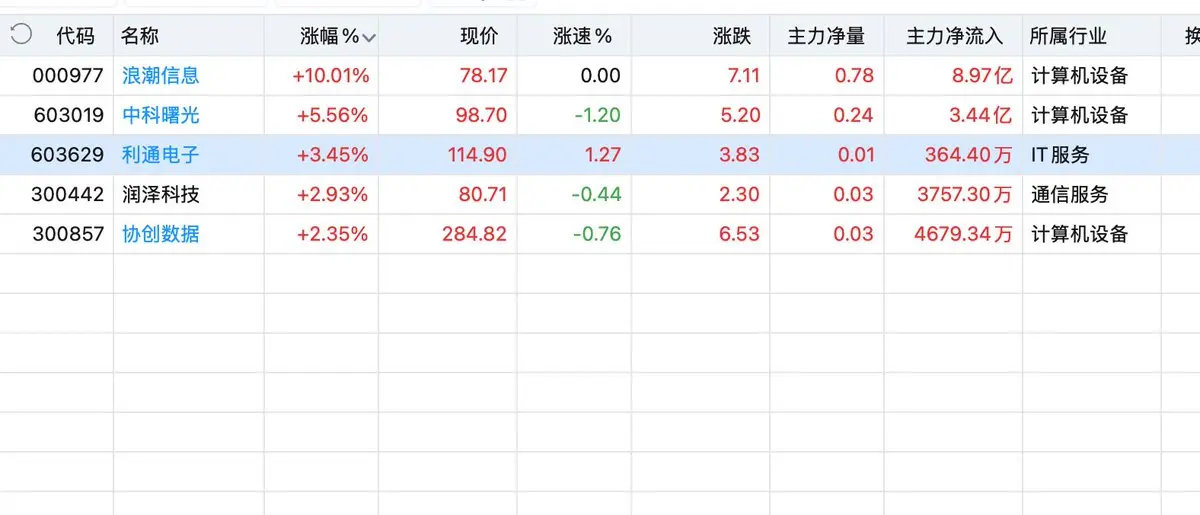Toggle sort arrow on 涨幅% column
The height and width of the screenshot is (515, 1200).
coord(369,38)
